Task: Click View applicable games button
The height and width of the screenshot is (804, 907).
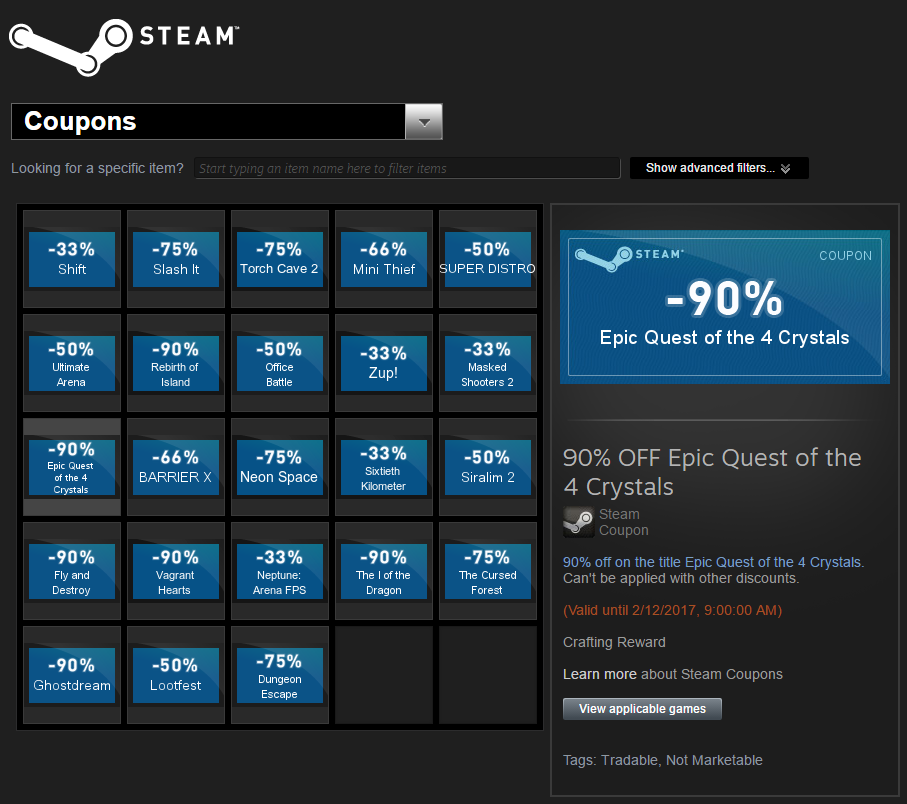Action: click(642, 709)
